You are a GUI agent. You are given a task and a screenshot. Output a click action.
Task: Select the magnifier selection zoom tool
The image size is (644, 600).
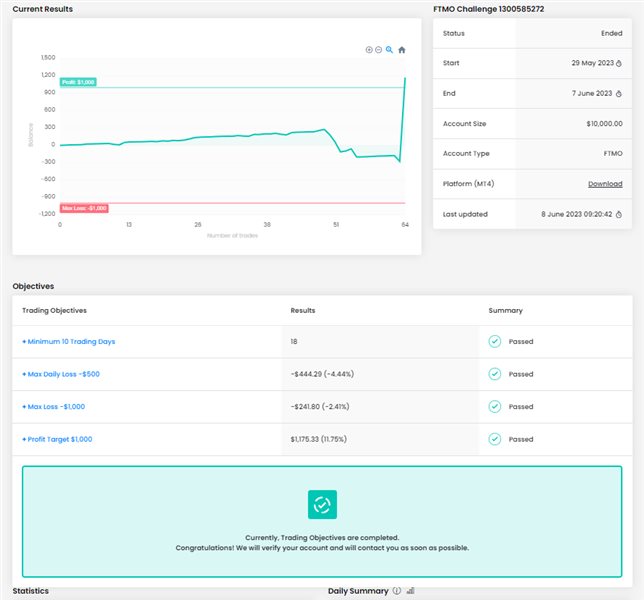389,50
